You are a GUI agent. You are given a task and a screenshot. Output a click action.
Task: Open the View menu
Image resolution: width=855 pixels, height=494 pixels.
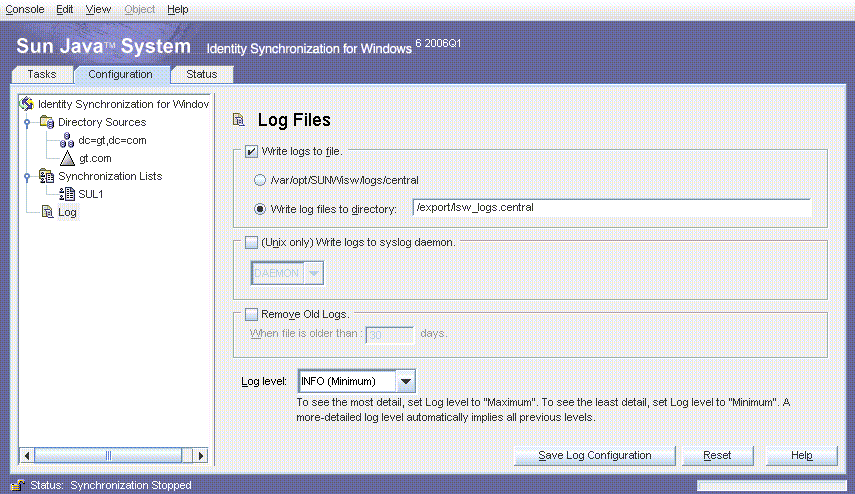(x=98, y=9)
